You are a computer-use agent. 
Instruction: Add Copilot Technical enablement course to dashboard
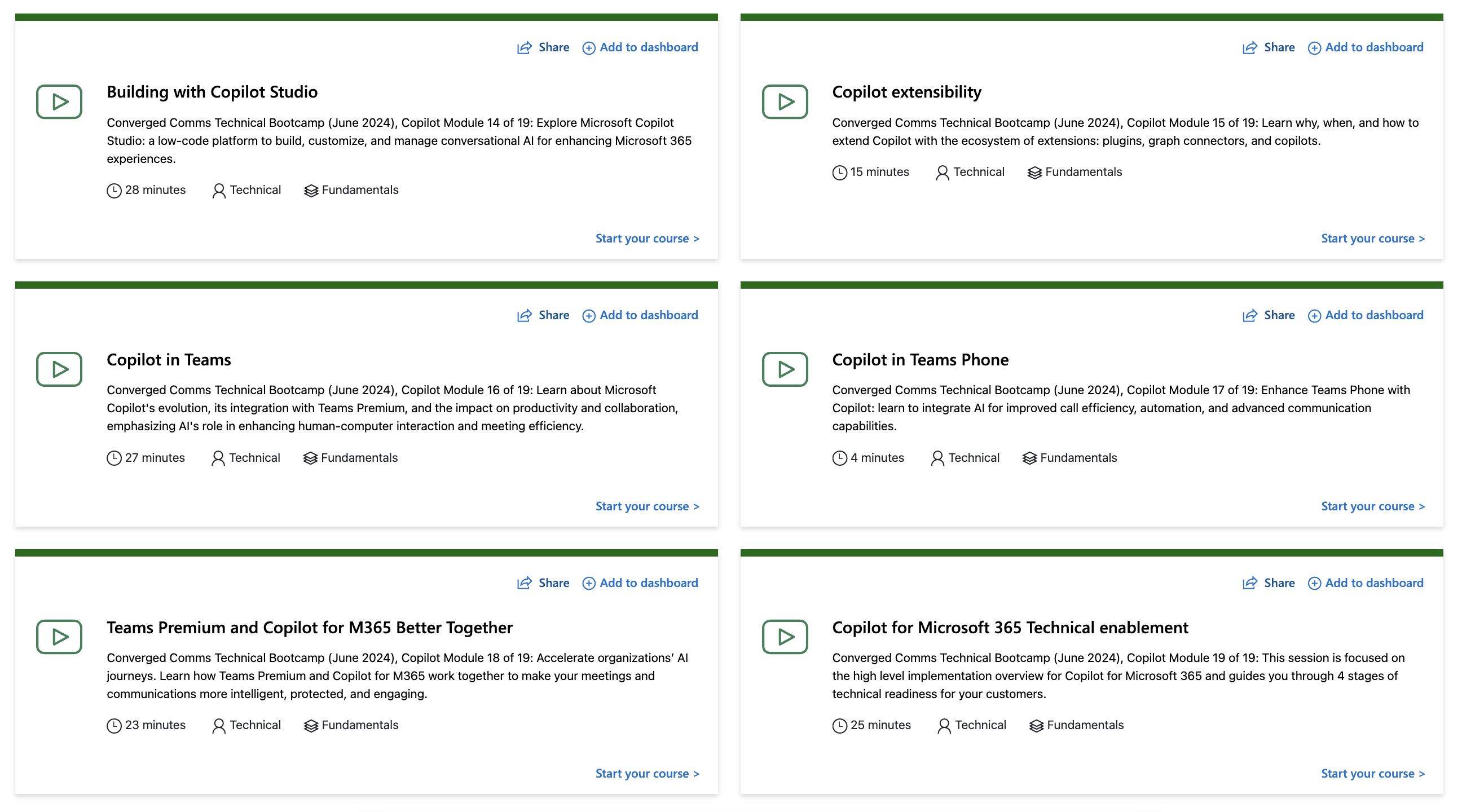click(1366, 582)
